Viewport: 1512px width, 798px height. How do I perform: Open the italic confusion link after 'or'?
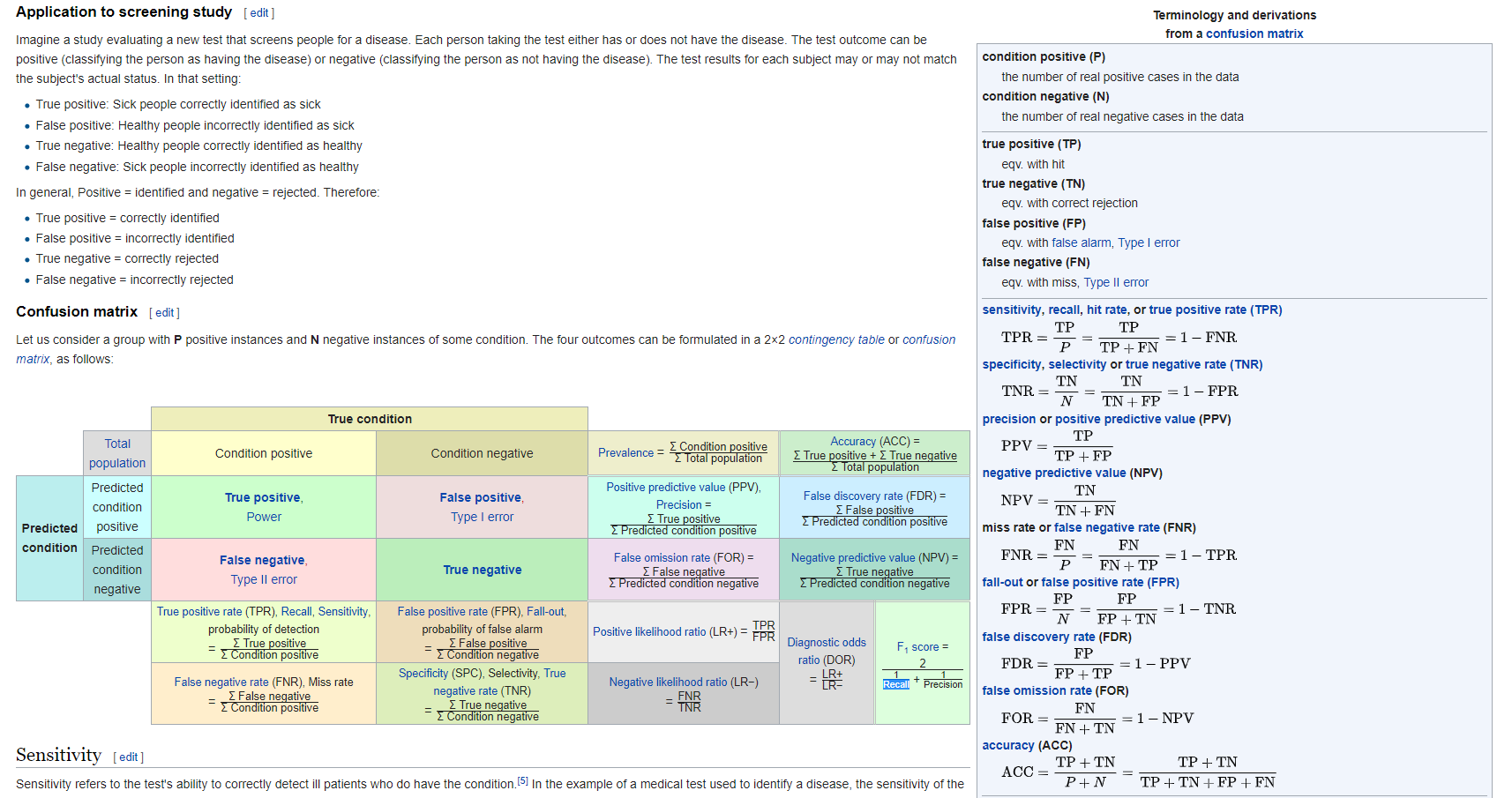tap(929, 339)
